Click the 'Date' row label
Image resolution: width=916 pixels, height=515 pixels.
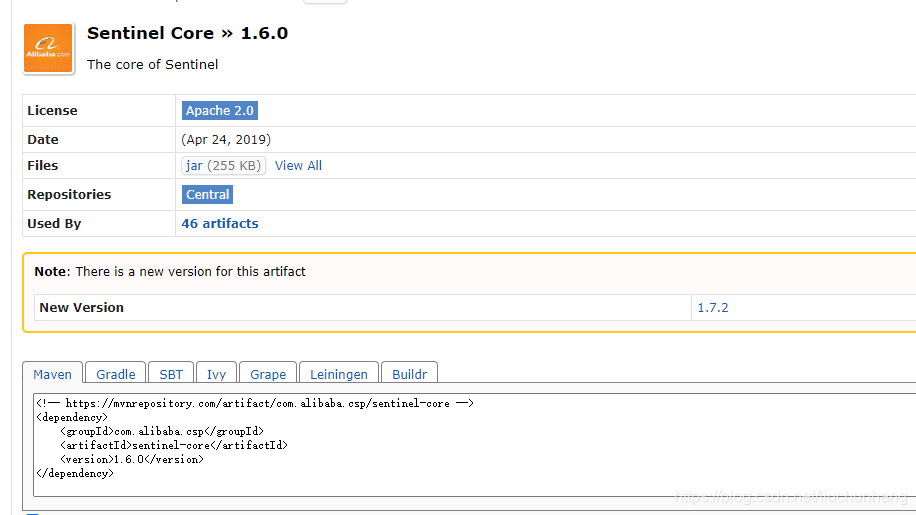[43, 140]
